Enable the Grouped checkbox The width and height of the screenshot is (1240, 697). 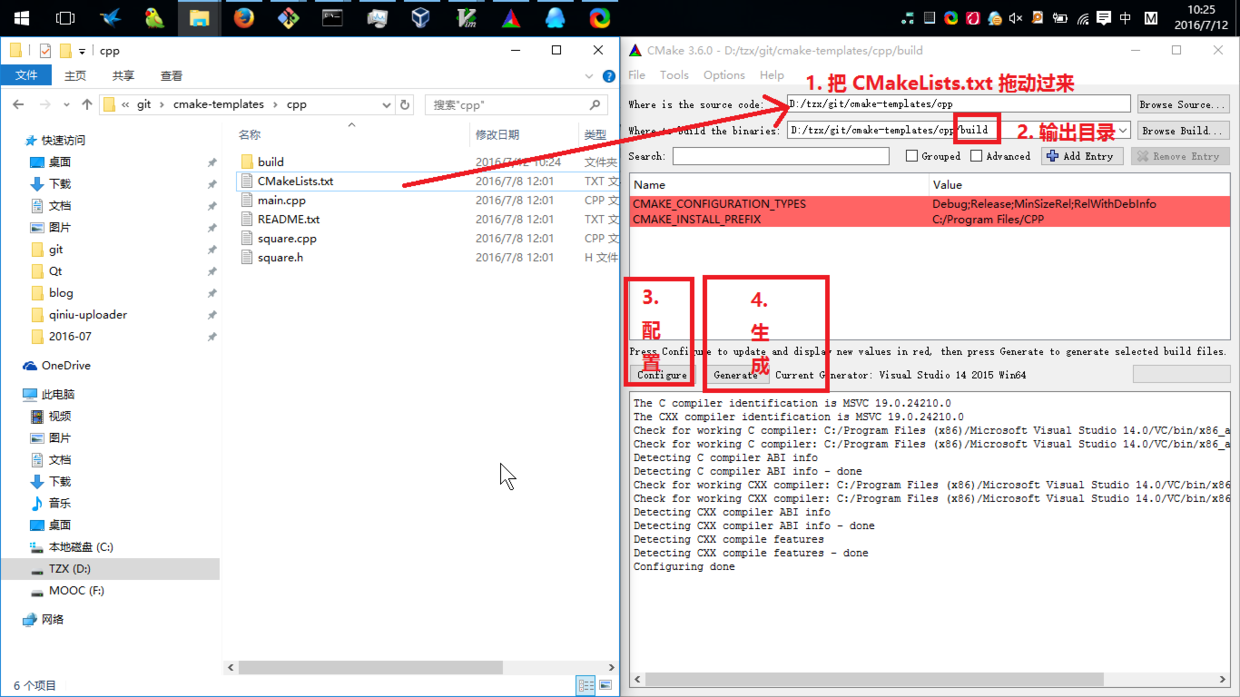911,156
